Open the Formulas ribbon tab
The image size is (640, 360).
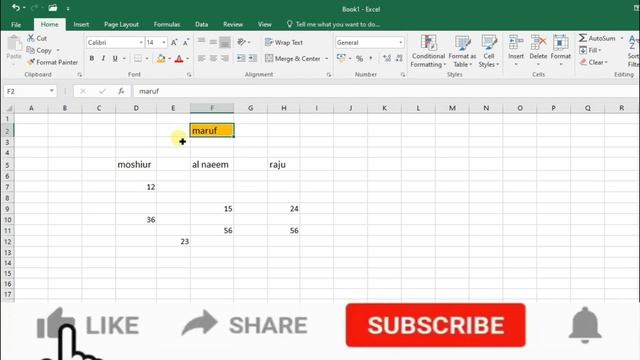pyautogui.click(x=167, y=24)
